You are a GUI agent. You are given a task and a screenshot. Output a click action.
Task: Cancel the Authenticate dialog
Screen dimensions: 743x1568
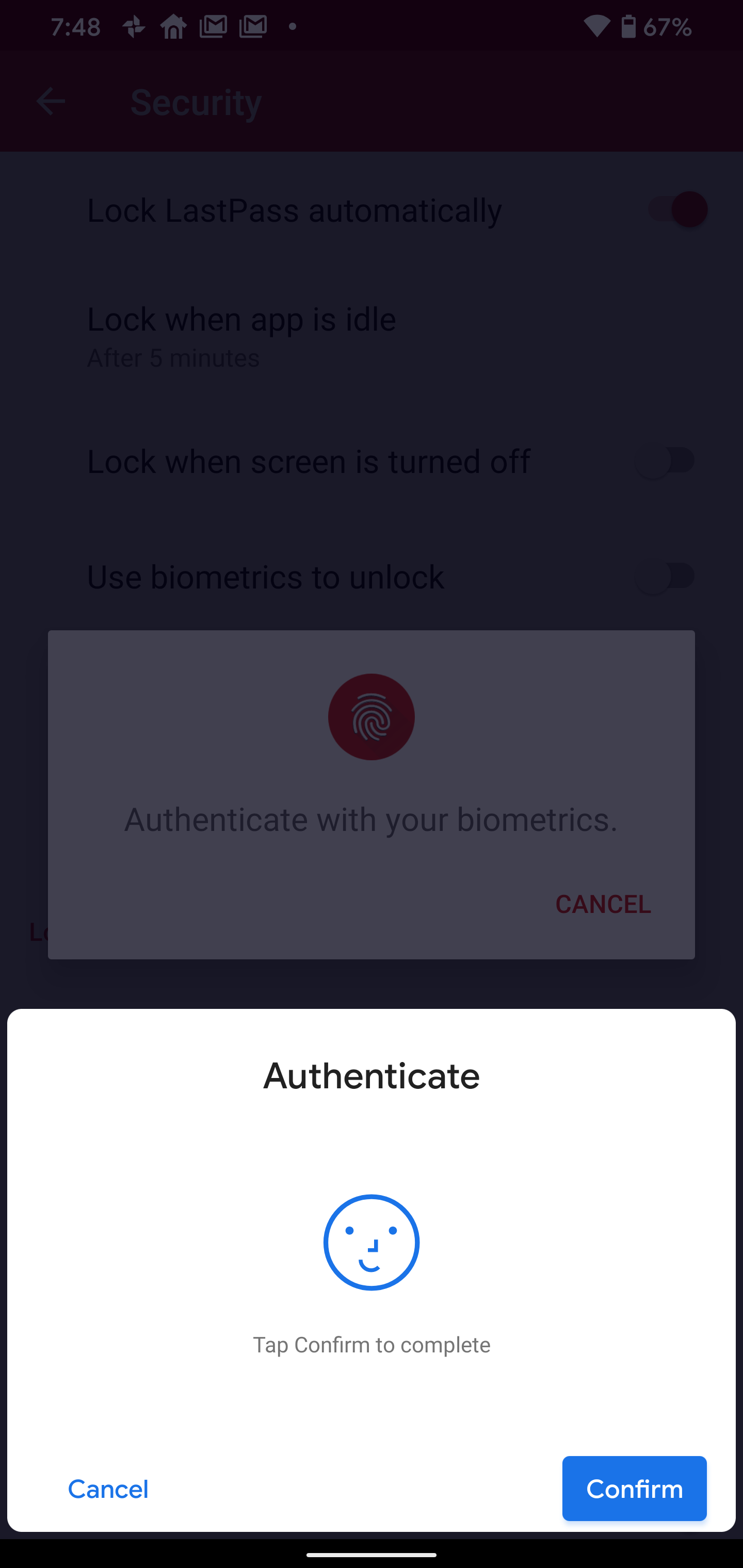tap(108, 1489)
